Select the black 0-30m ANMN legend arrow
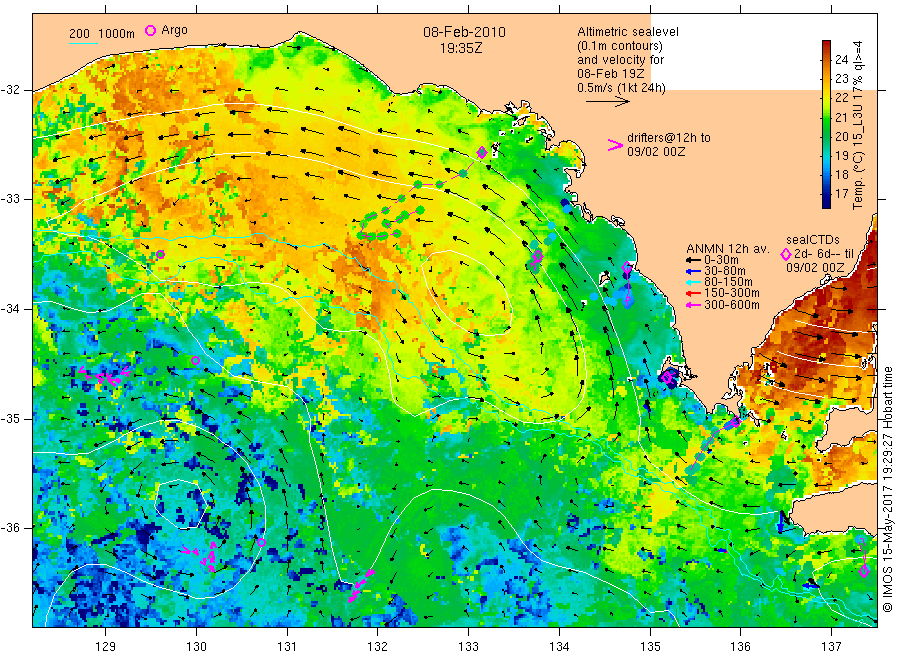 [x=694, y=260]
